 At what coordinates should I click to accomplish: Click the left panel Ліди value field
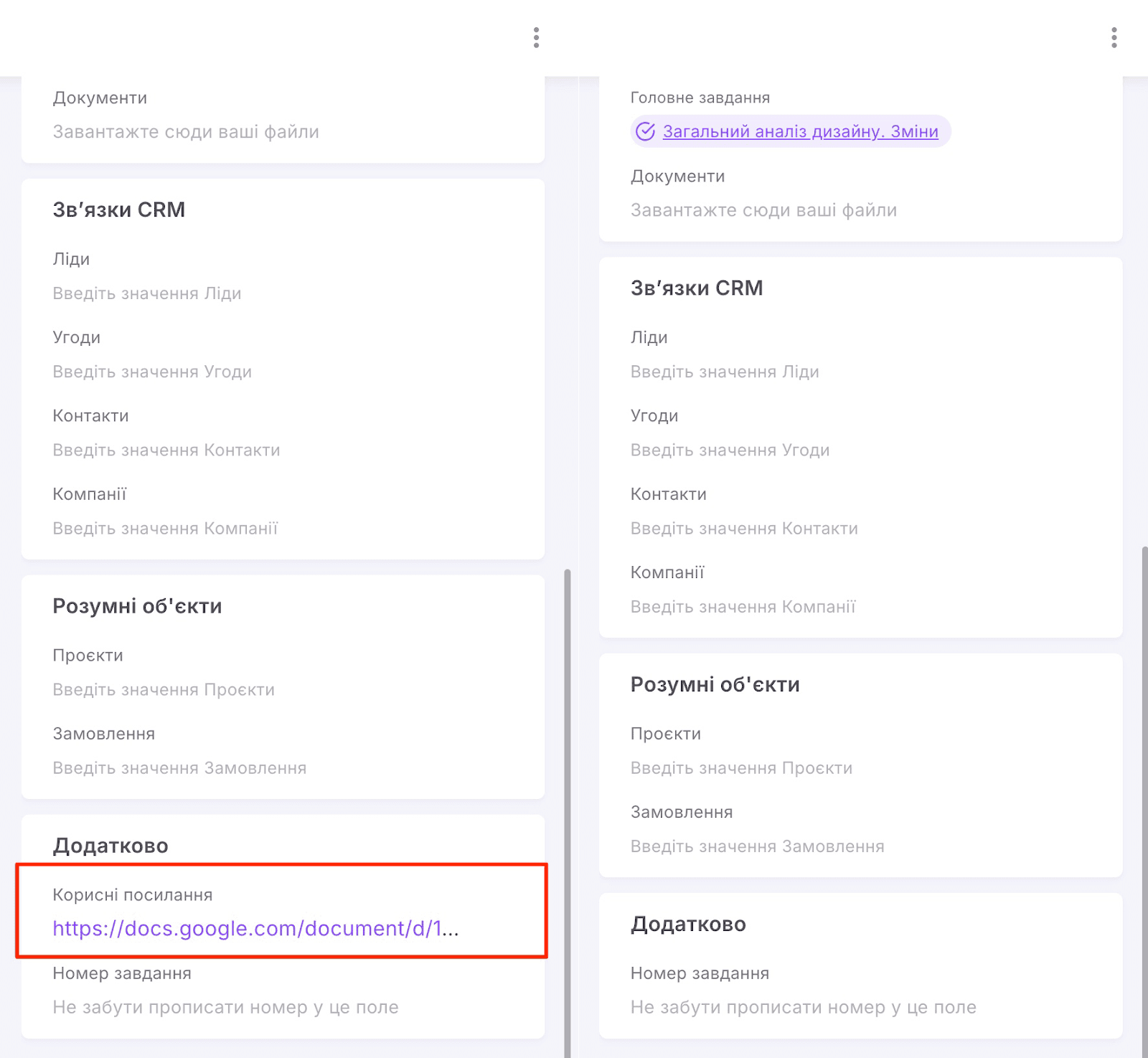(147, 293)
